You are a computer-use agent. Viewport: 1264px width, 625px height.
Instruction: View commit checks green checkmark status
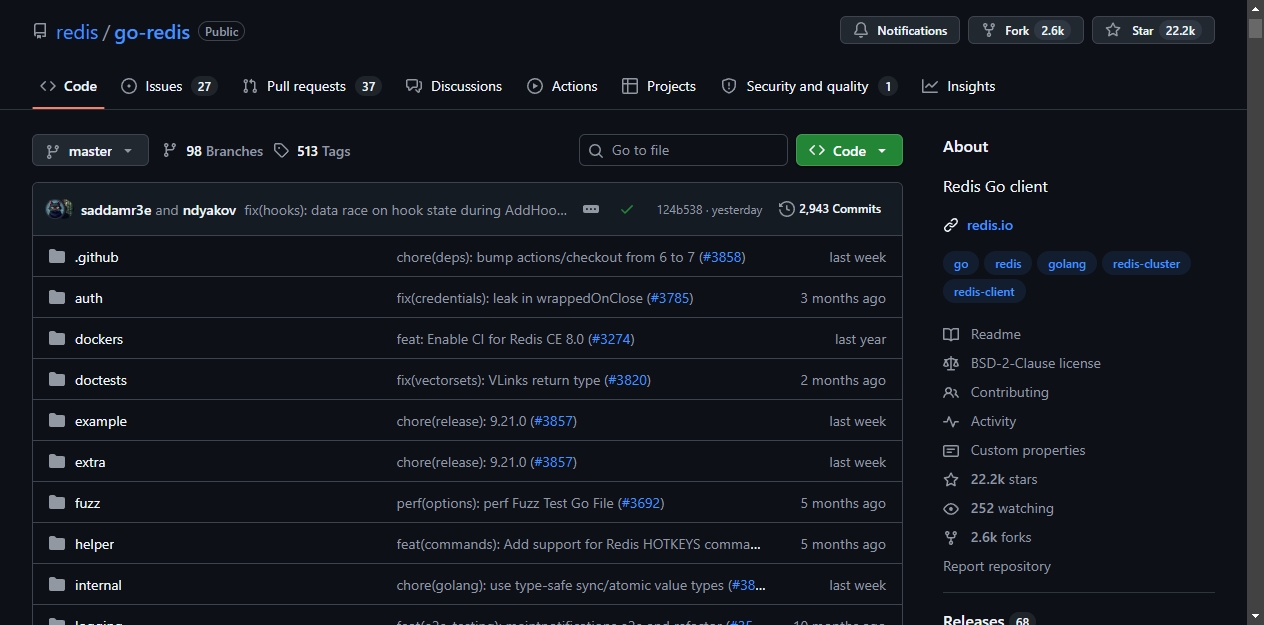coord(627,209)
